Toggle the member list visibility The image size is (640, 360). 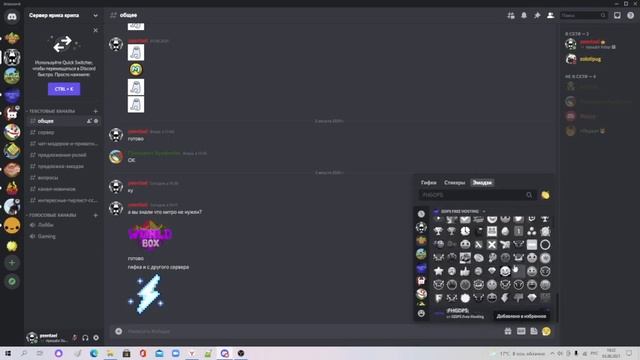[x=550, y=16]
